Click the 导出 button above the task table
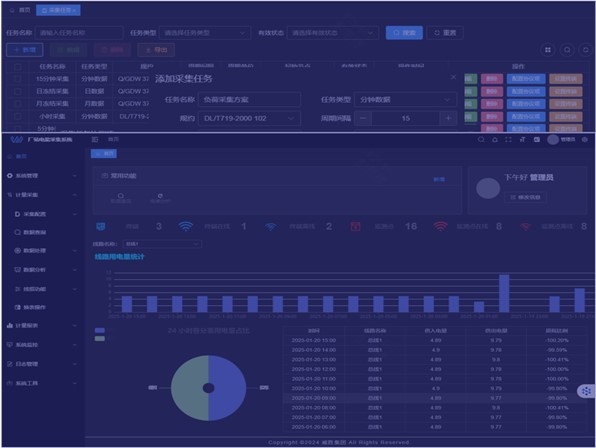Image resolution: width=596 pixels, height=448 pixels. 156,50
